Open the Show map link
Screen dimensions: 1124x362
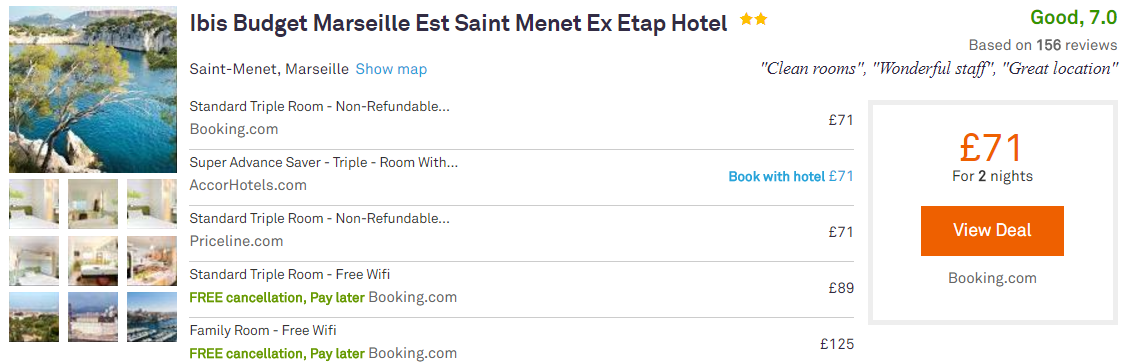point(391,70)
